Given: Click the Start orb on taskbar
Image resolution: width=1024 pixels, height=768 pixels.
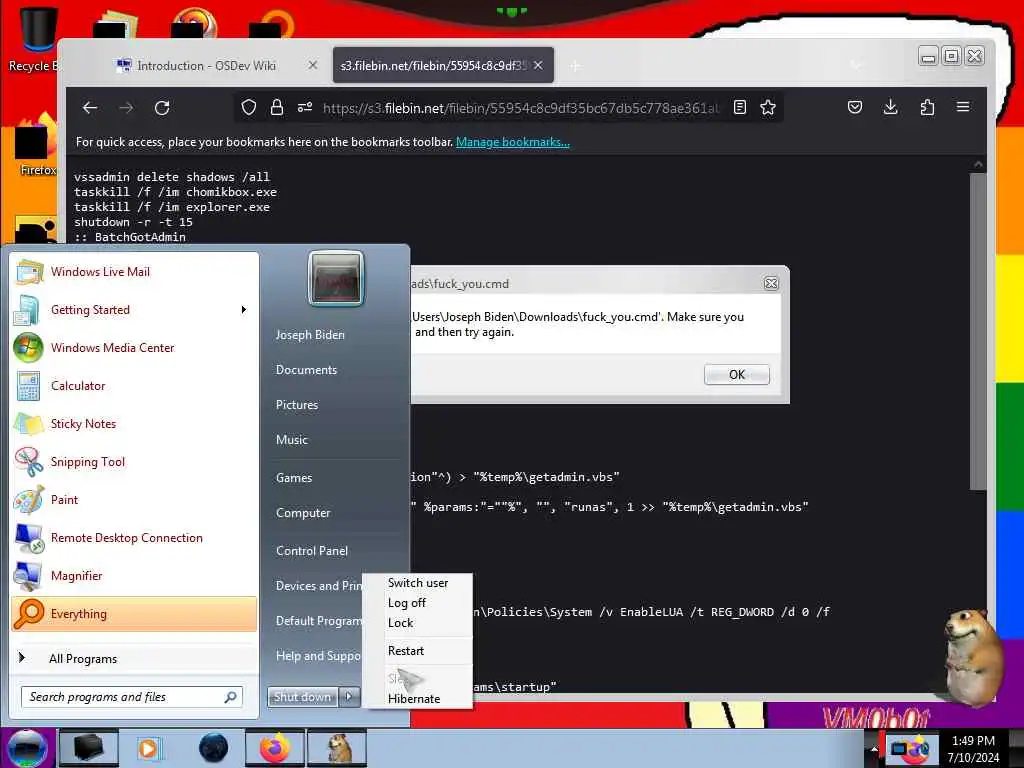Looking at the screenshot, I should point(27,748).
